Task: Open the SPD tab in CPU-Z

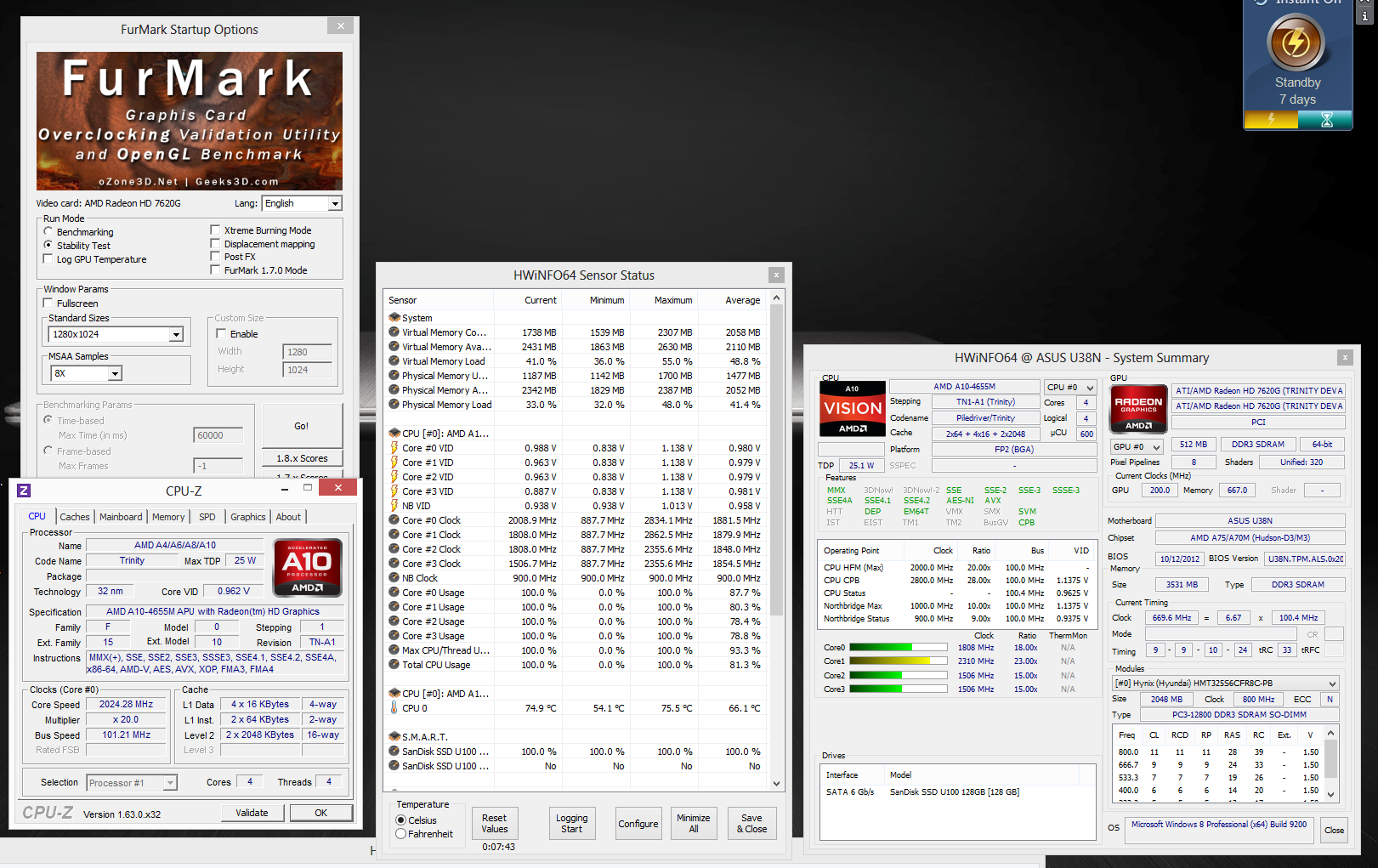Action: 207,517
